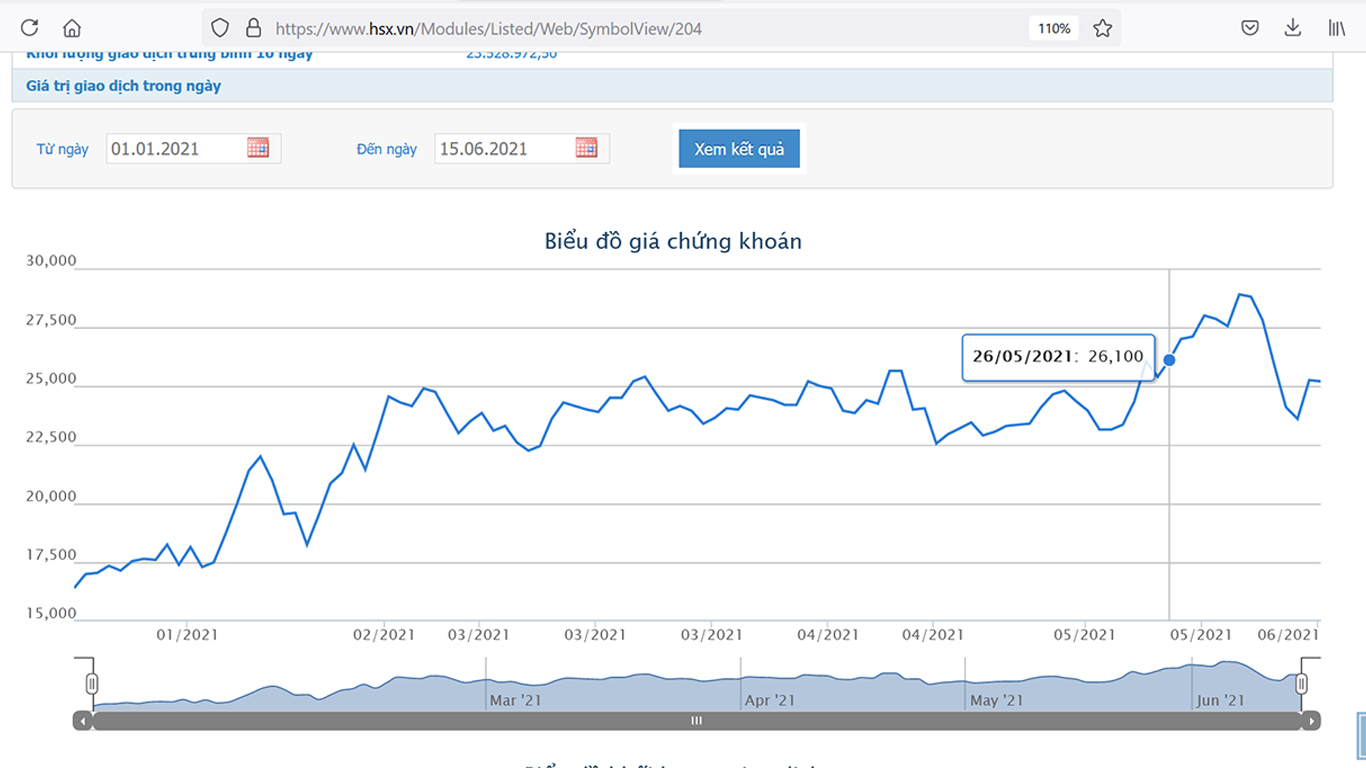Show downloads using the arrow icon
The width and height of the screenshot is (1366, 768).
(x=1292, y=28)
